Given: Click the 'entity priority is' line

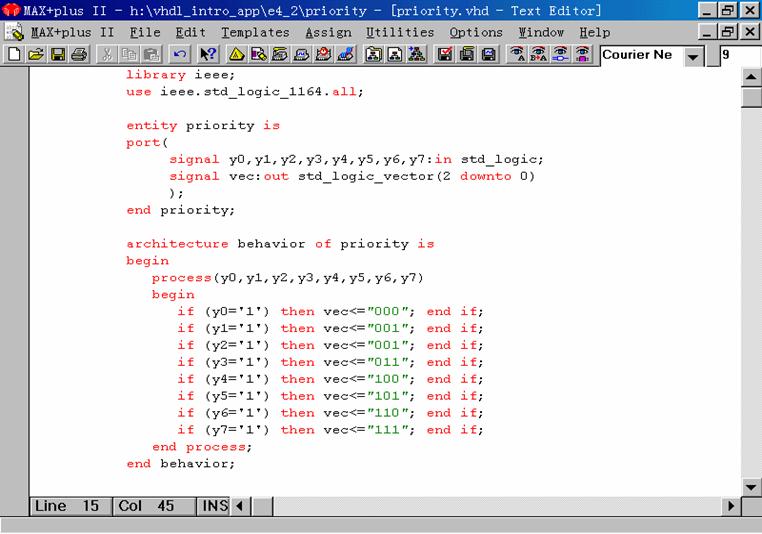Looking at the screenshot, I should [203, 125].
